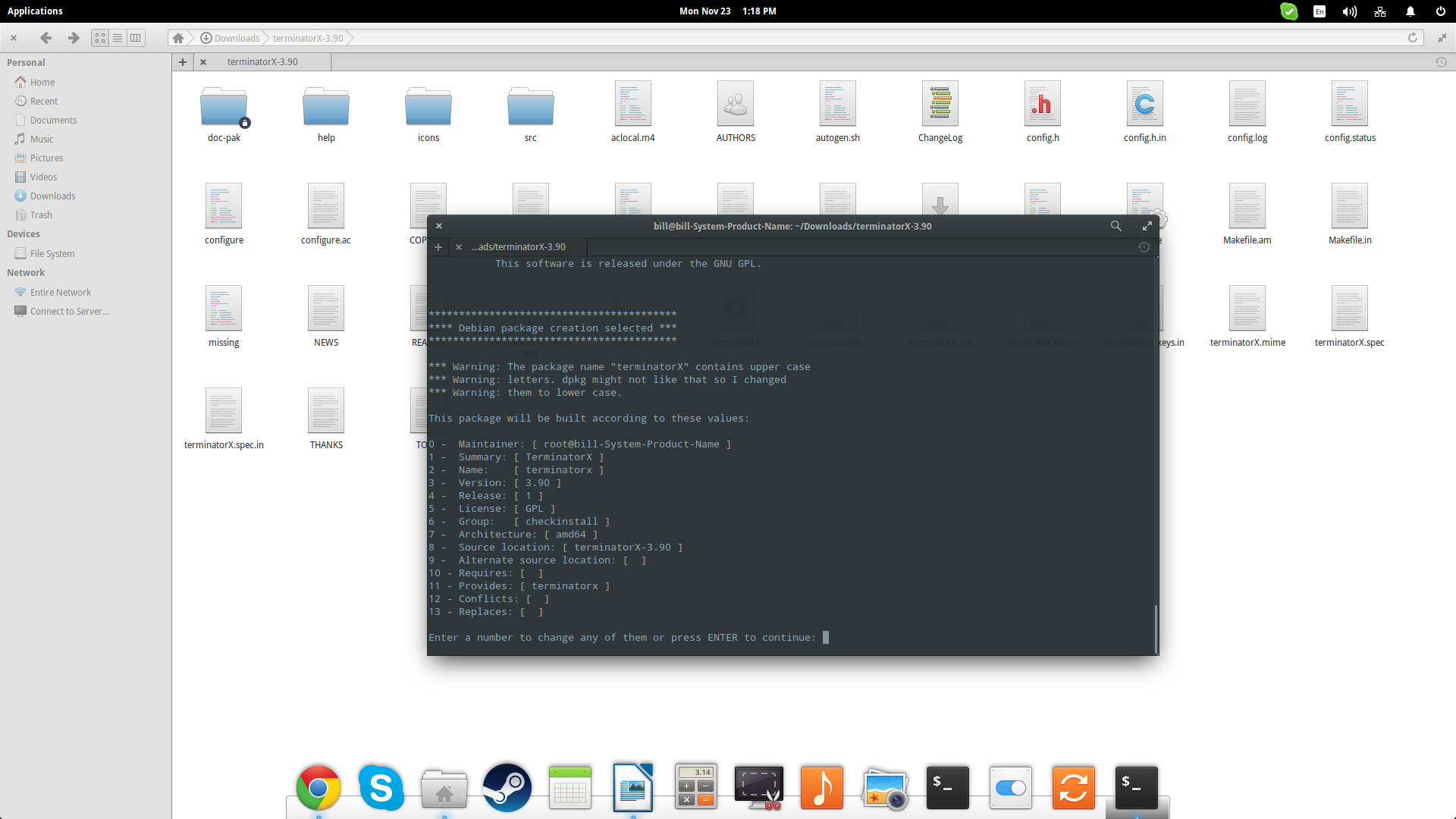Launch Google Chrome from dock
Screen dimensions: 1456x819
[x=318, y=788]
